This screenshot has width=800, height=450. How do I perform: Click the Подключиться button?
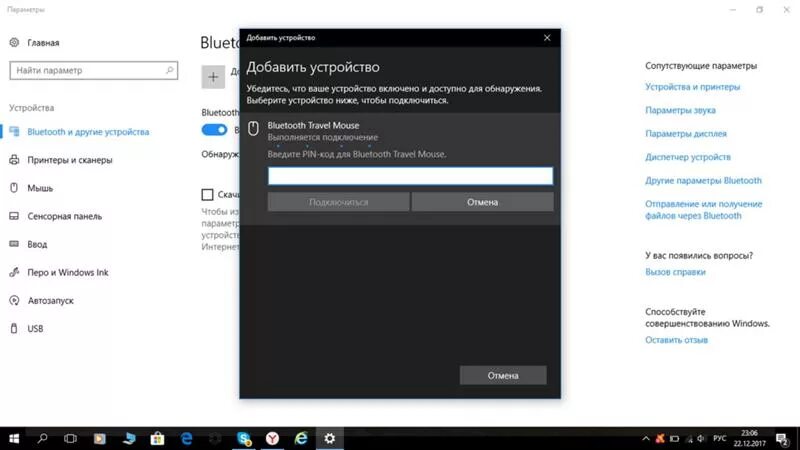pyautogui.click(x=338, y=202)
